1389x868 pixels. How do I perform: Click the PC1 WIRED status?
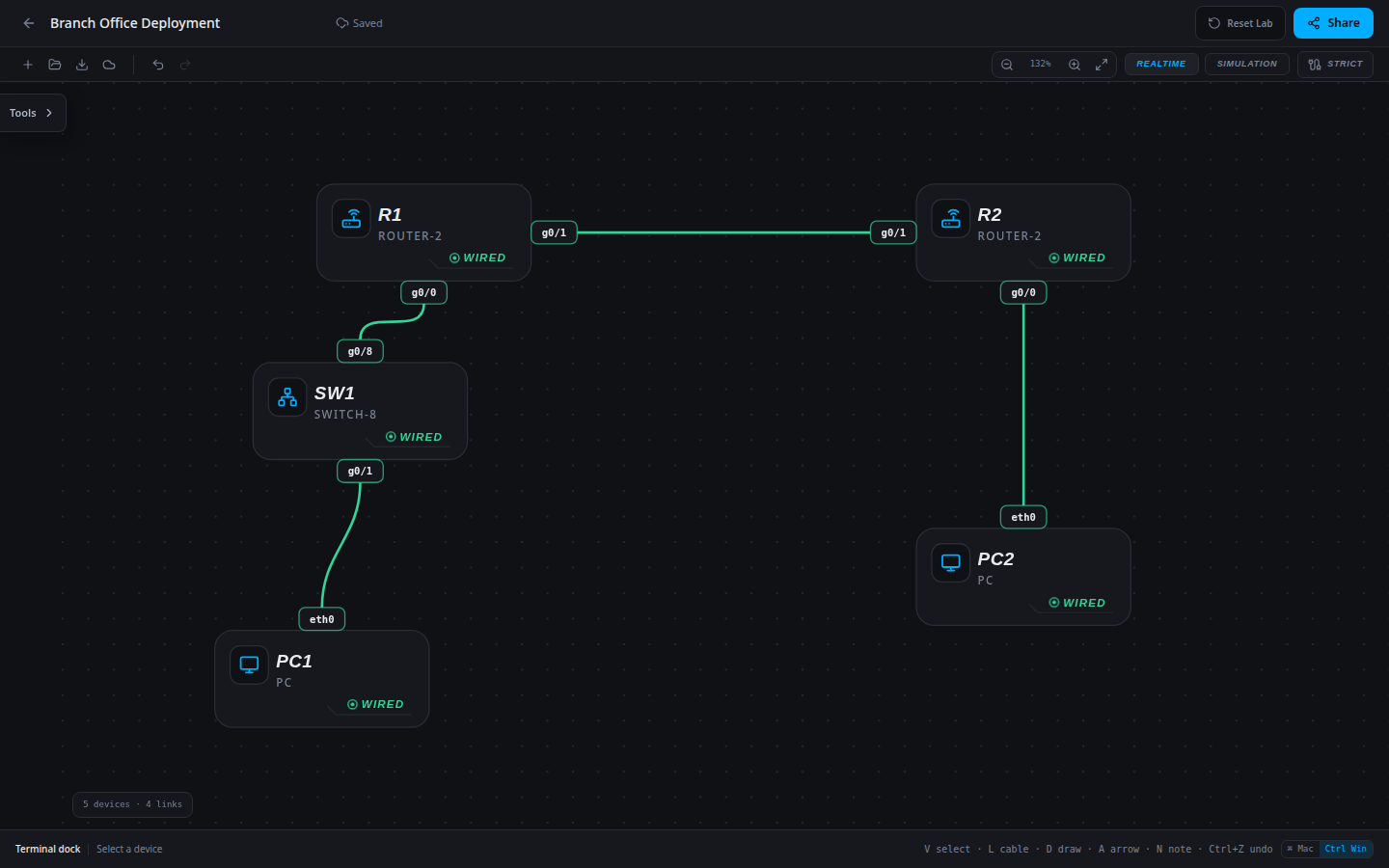coord(375,705)
